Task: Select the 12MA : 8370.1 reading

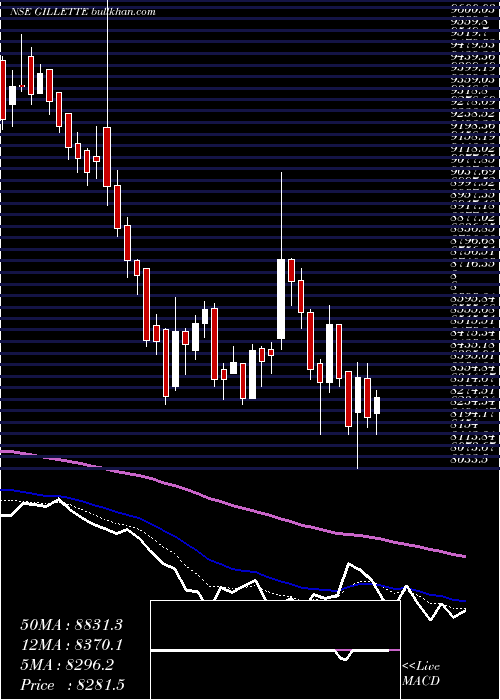Action: tap(71, 645)
